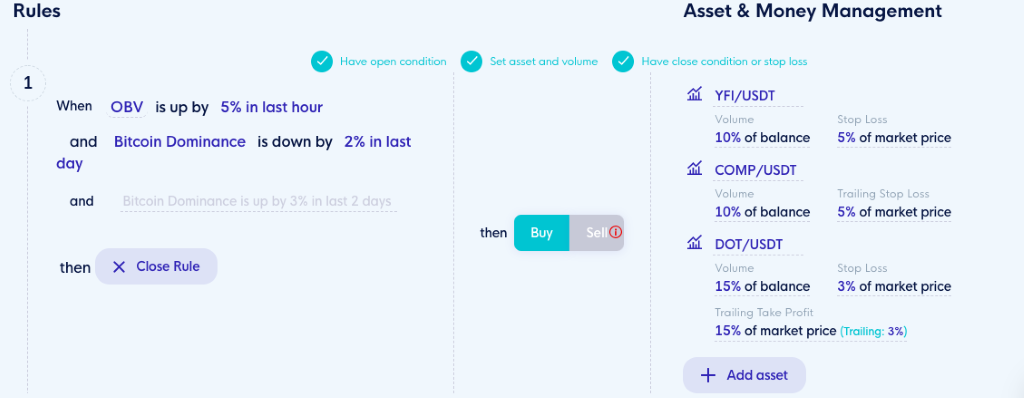Image resolution: width=1024 pixels, height=398 pixels.
Task: Edit the DOT/USDT 15% volume of balance
Action: 762,286
